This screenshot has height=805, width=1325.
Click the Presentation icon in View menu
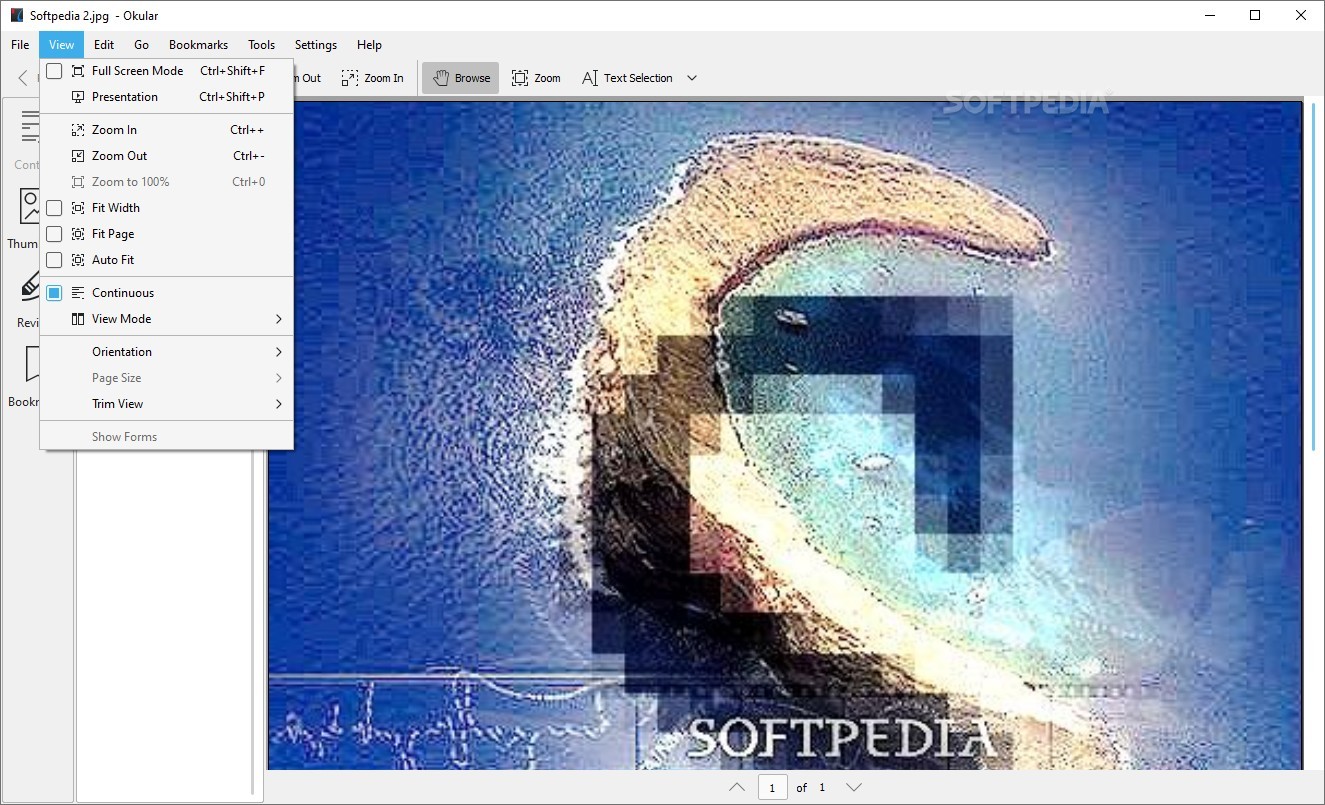pyautogui.click(x=78, y=97)
